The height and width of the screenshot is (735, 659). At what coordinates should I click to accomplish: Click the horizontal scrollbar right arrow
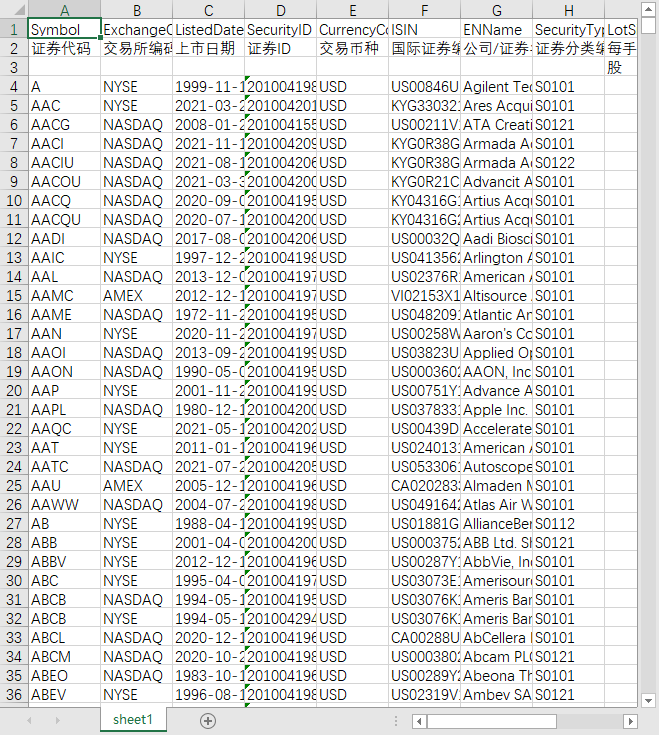[x=630, y=721]
